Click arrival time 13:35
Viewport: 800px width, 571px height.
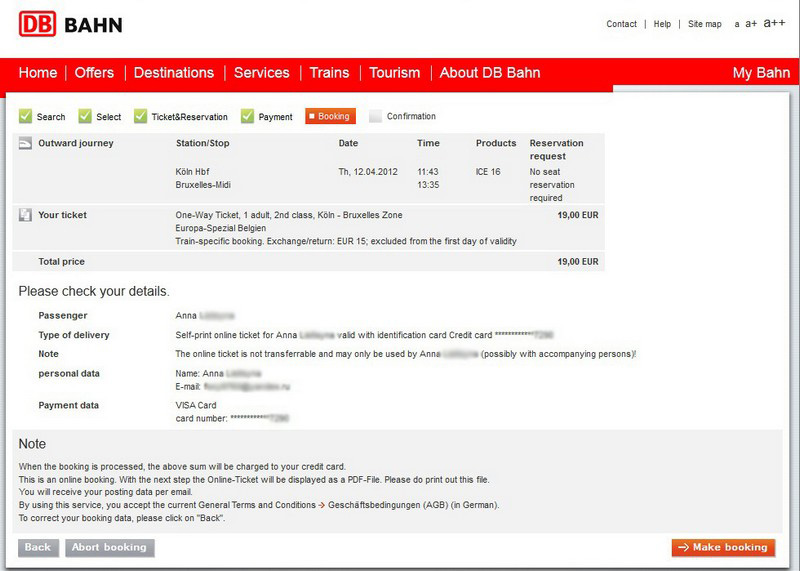(x=428, y=185)
